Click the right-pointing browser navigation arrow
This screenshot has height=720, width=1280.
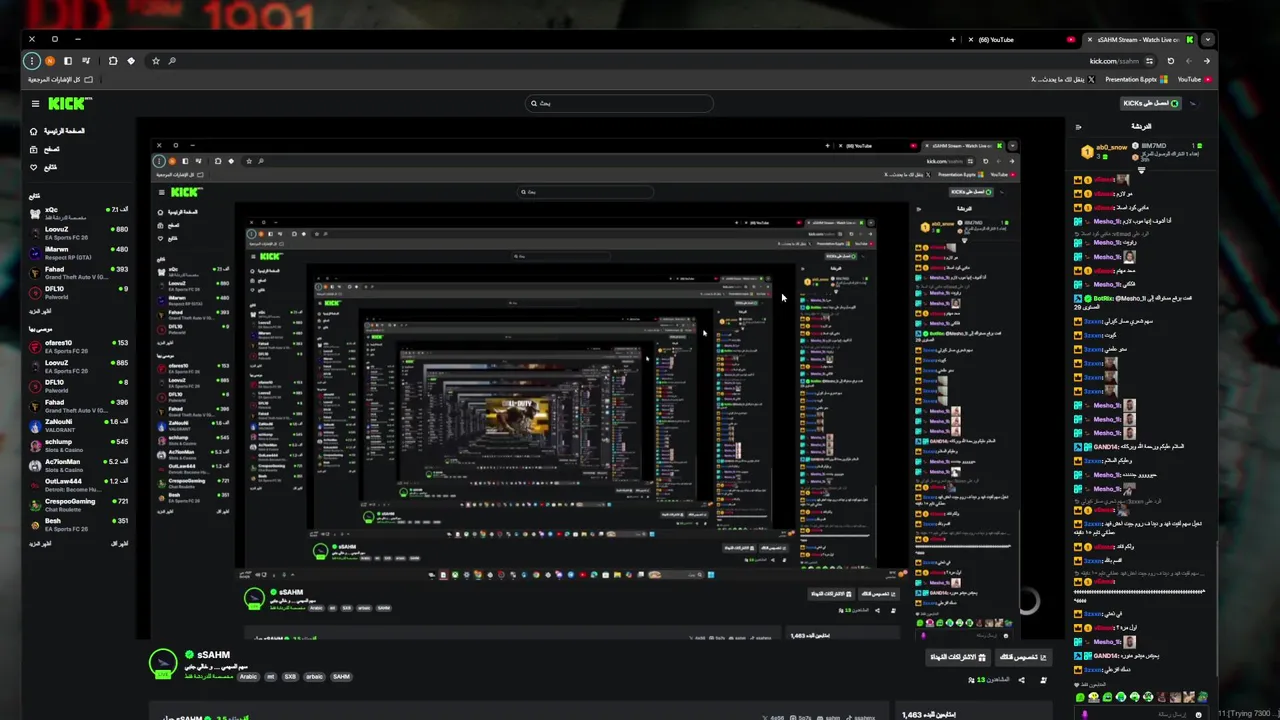coord(1206,61)
